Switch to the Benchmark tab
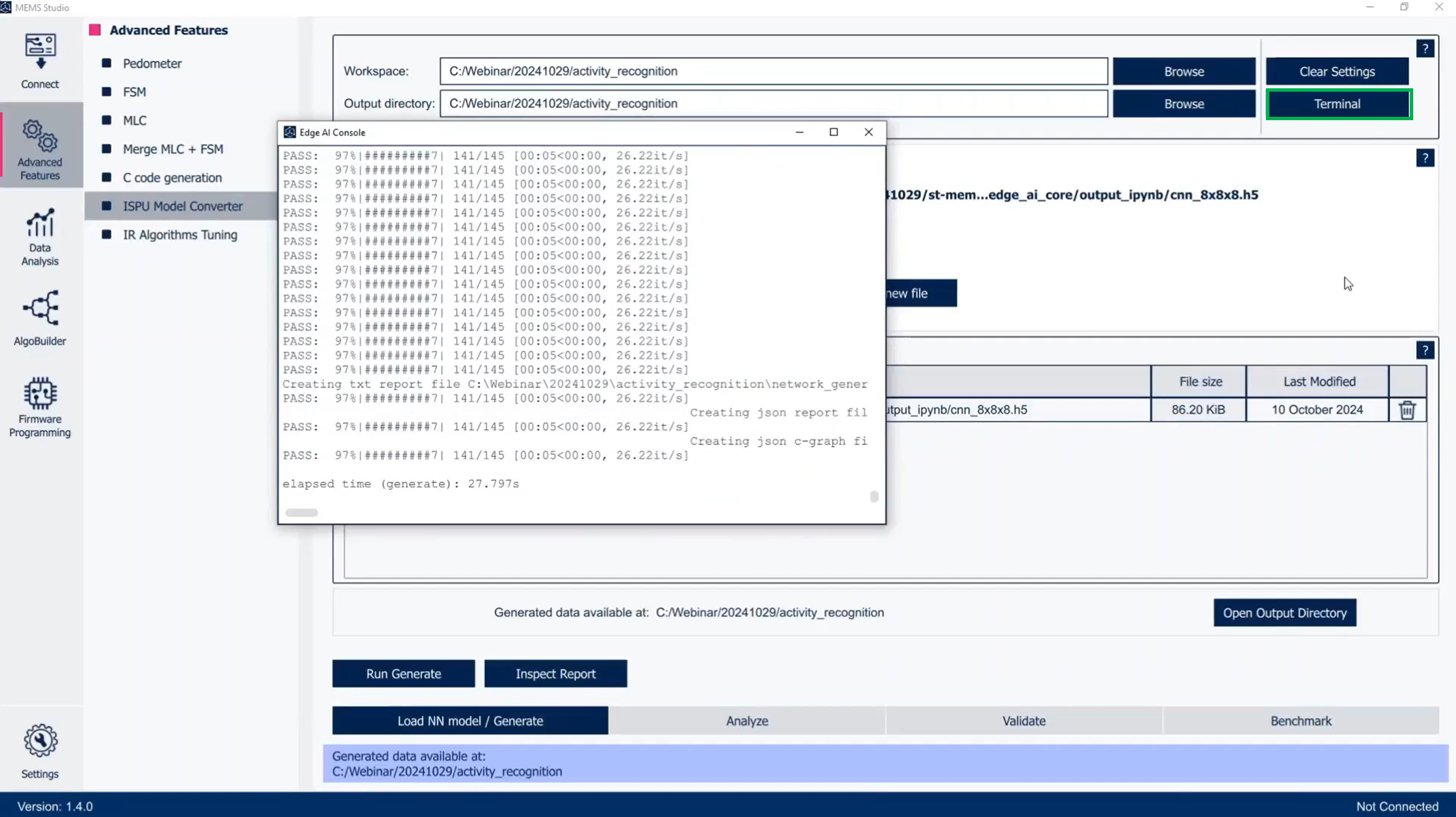 1300,721
